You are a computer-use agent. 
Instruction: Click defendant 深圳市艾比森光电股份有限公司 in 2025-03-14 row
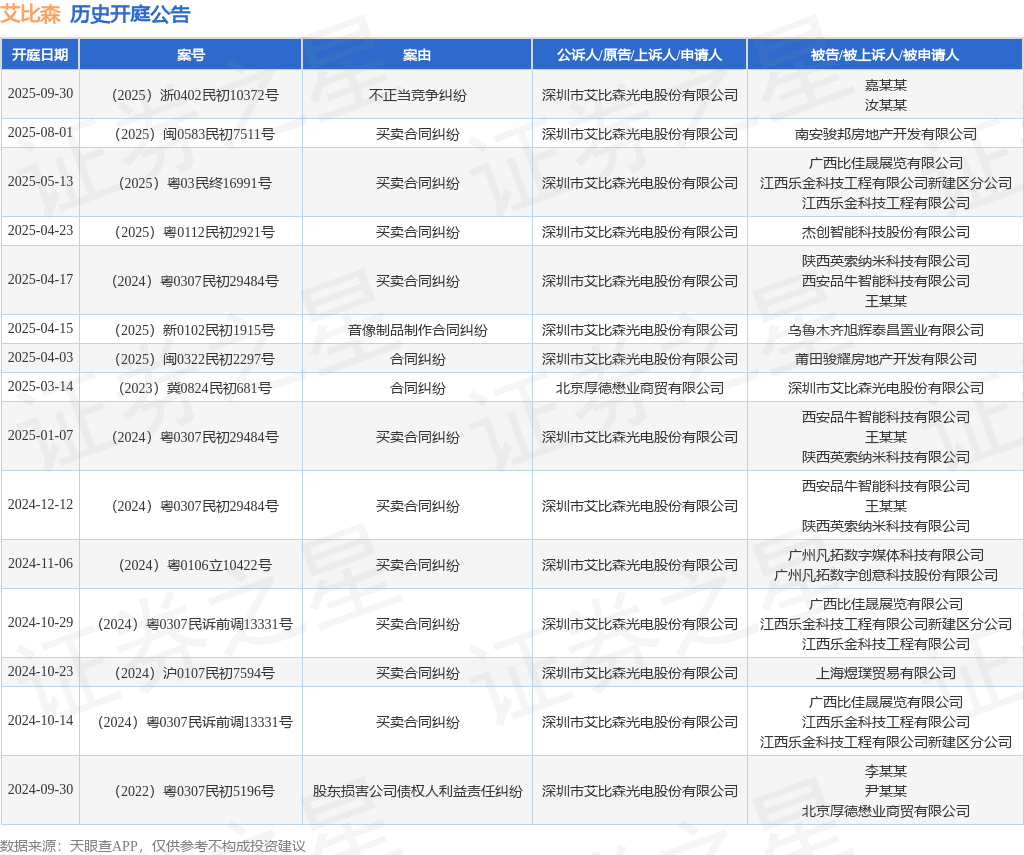pos(886,388)
